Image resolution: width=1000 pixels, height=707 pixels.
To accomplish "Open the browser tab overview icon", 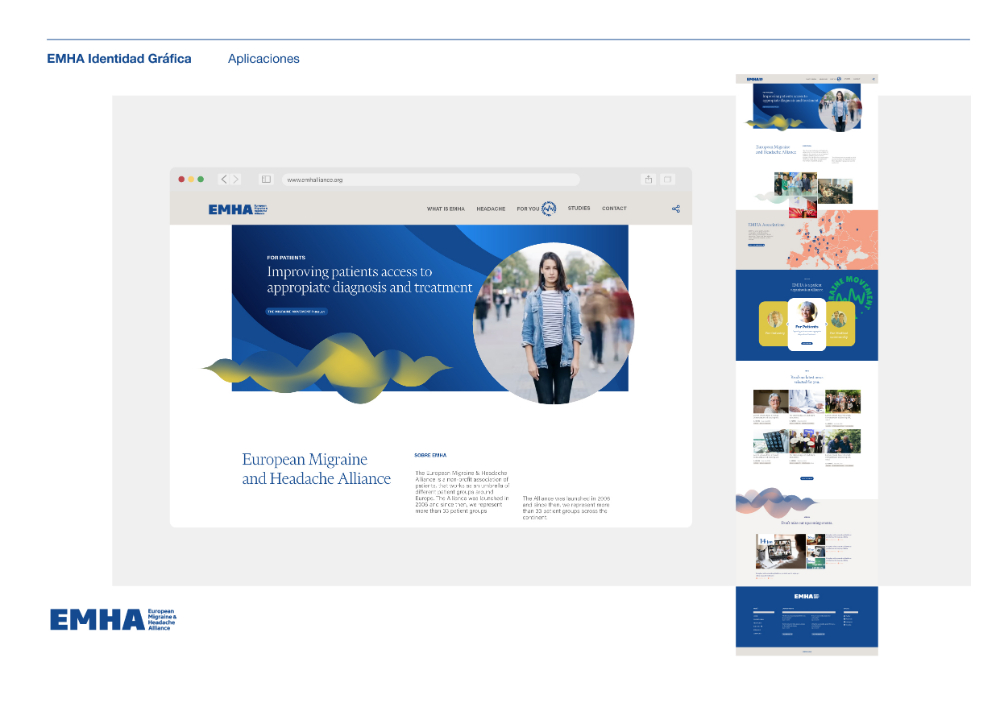I will click(667, 179).
